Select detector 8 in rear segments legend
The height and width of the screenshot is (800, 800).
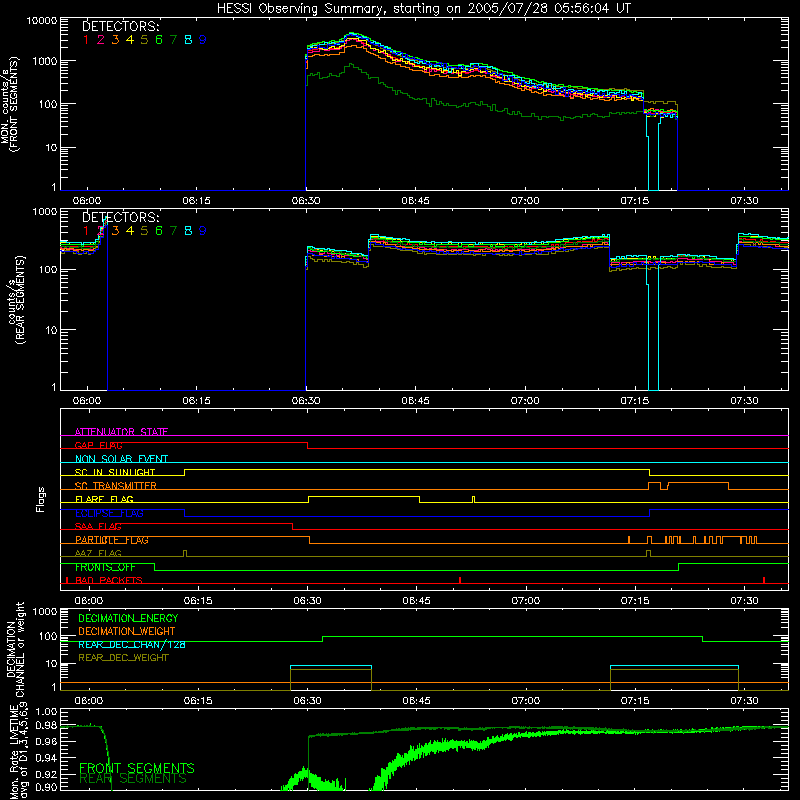pos(188,231)
